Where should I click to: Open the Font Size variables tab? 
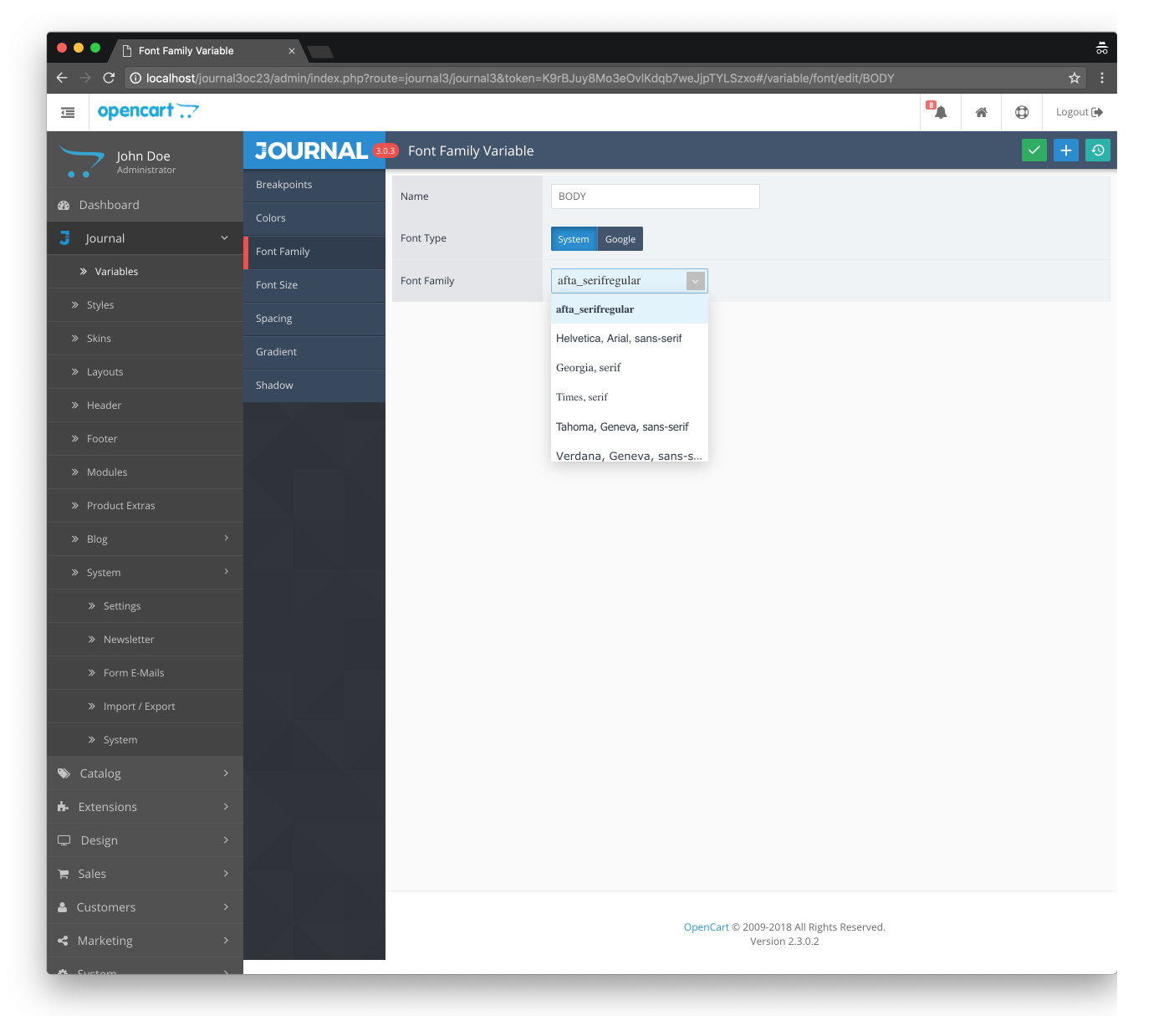click(x=314, y=285)
